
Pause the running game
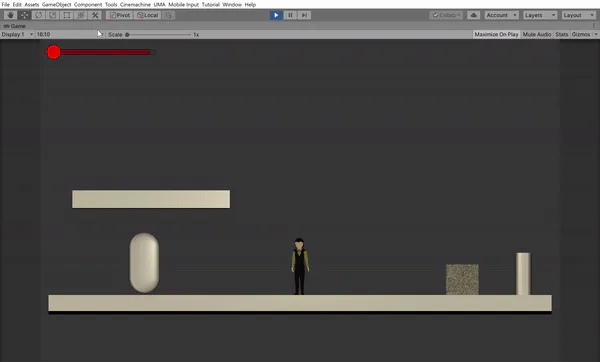click(290, 15)
